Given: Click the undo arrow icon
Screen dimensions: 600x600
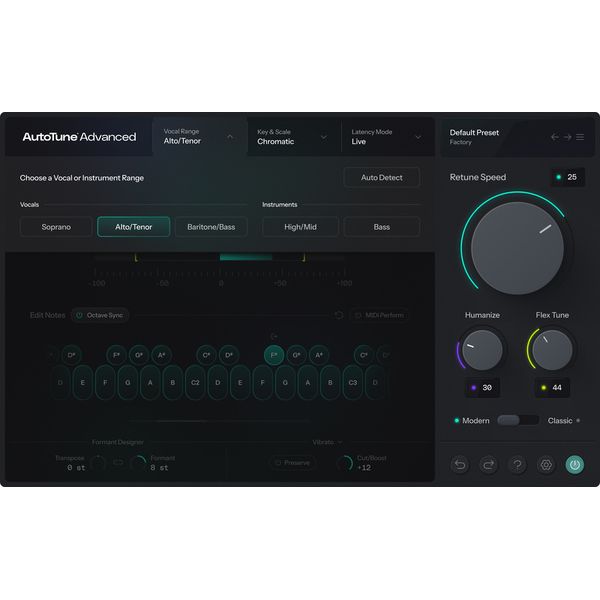Looking at the screenshot, I should click(x=460, y=465).
